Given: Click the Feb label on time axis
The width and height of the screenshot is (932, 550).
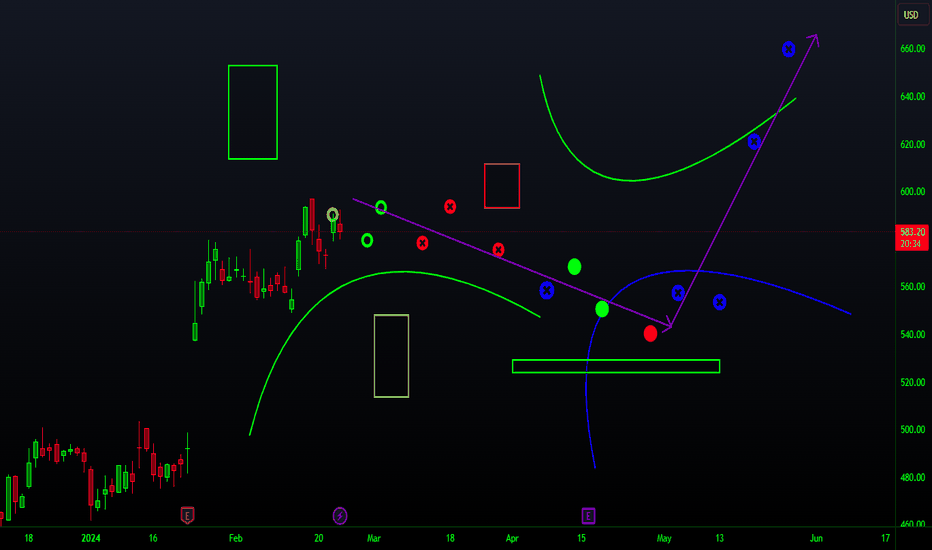Looking at the screenshot, I should pos(236,538).
